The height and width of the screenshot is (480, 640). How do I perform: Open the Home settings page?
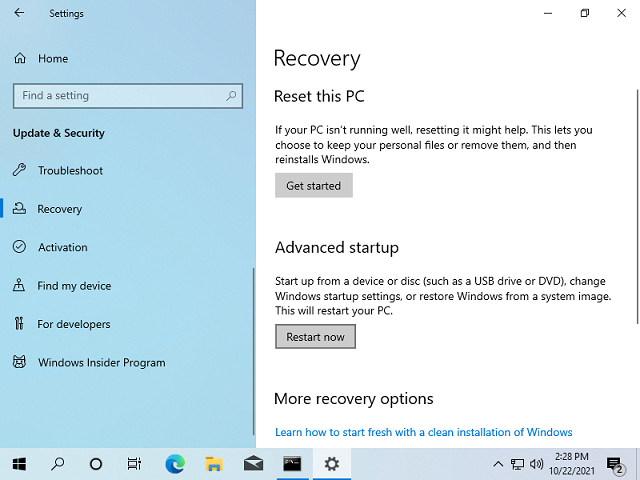53,59
